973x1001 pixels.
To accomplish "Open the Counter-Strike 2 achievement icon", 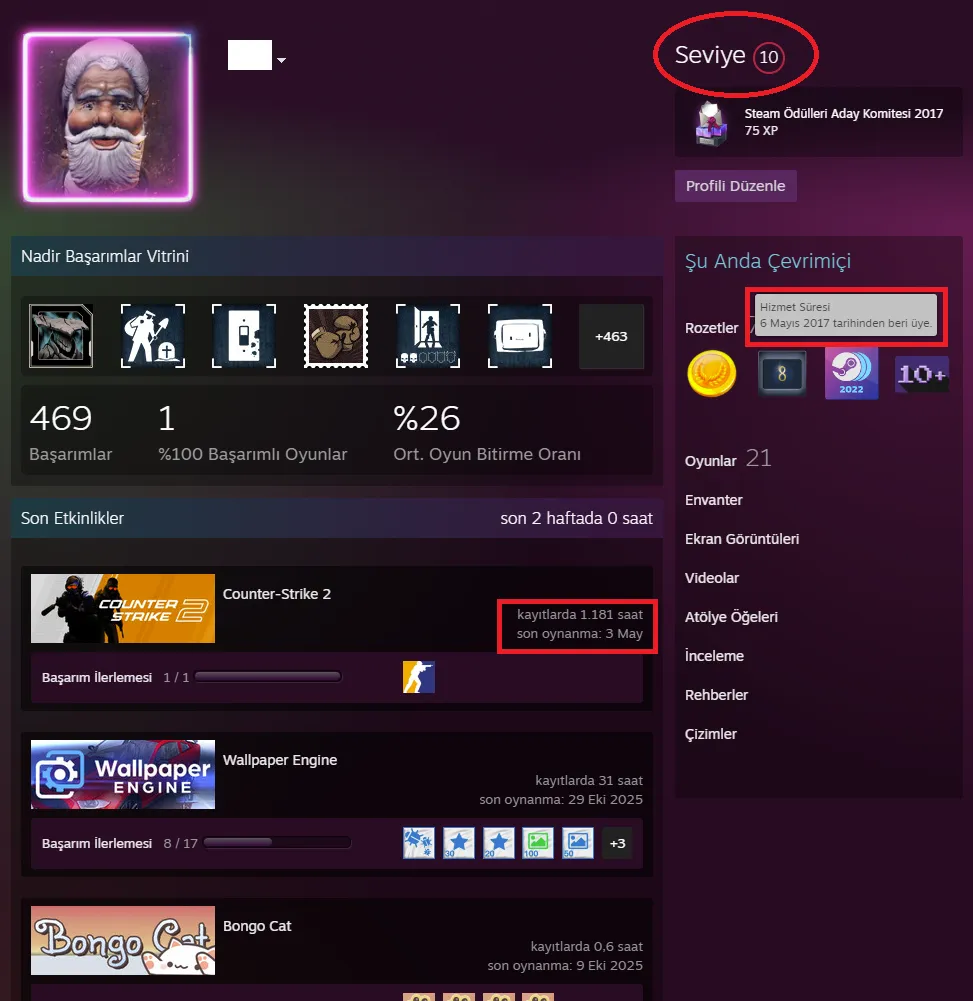I will point(419,677).
